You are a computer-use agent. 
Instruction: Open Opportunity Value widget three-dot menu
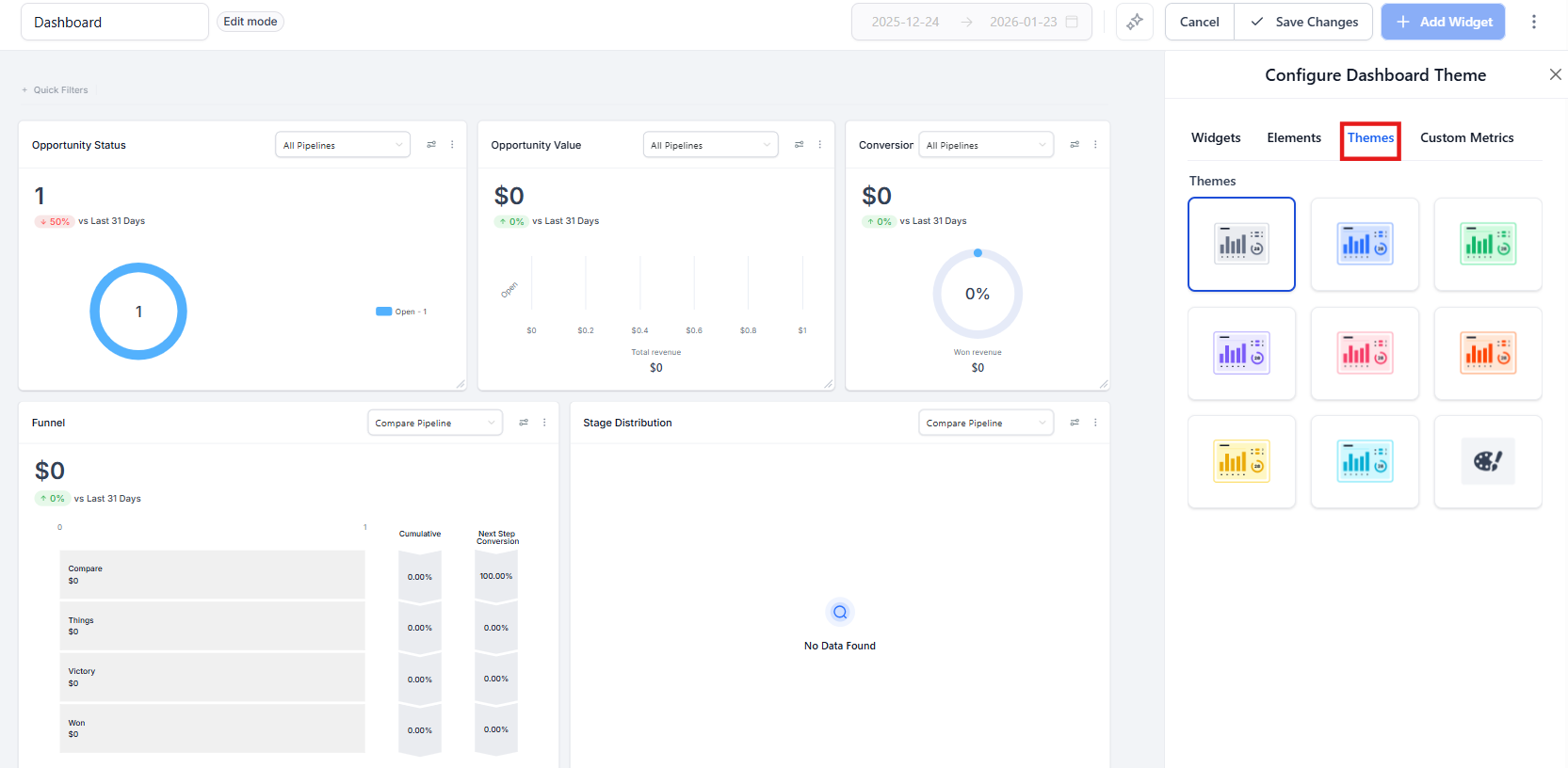pos(820,145)
